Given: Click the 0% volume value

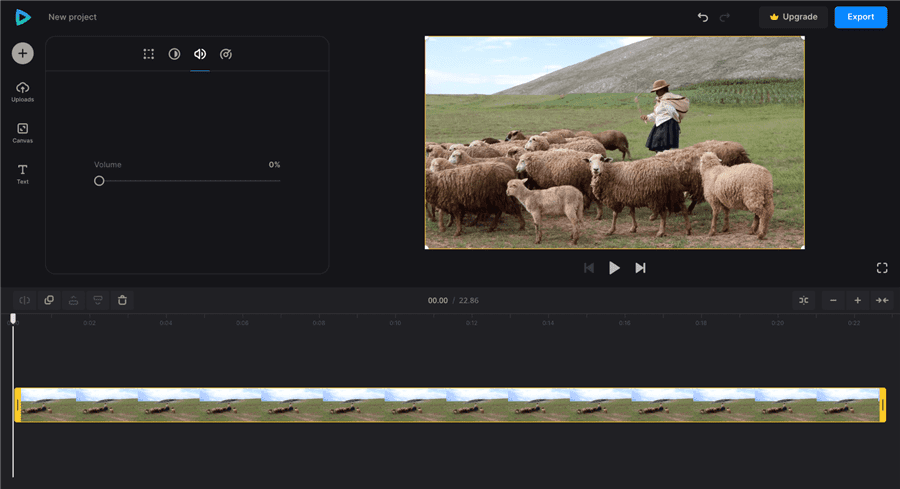Looking at the screenshot, I should pyautogui.click(x=274, y=165).
